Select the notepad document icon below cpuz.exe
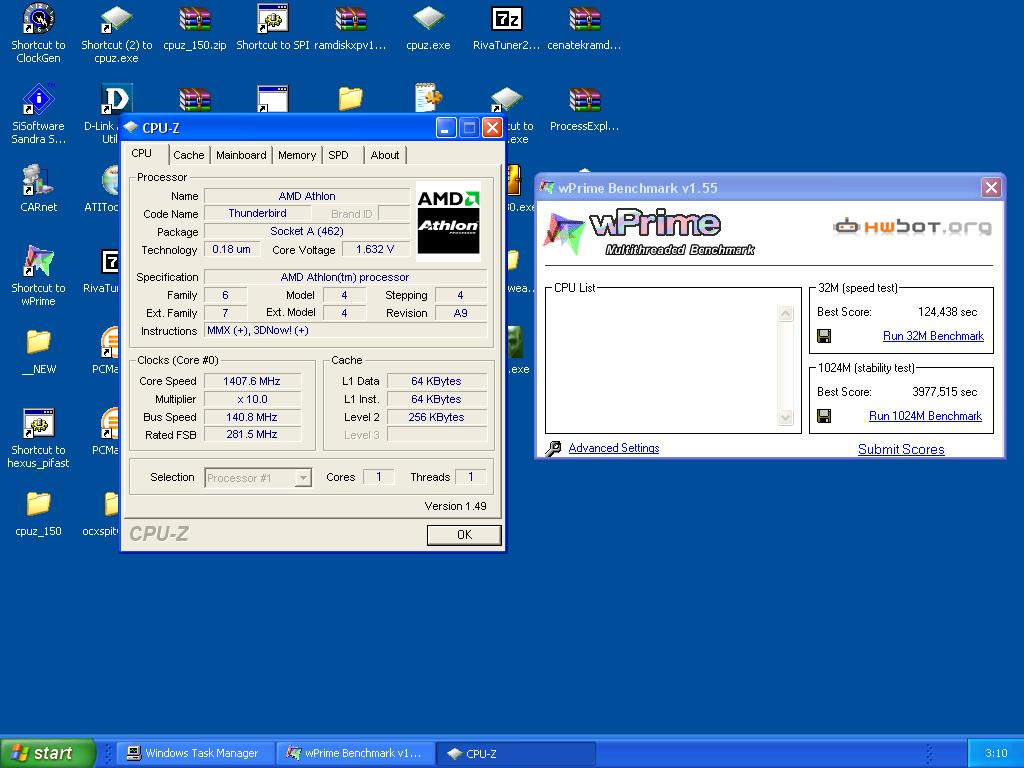The image size is (1024, 768). (428, 97)
